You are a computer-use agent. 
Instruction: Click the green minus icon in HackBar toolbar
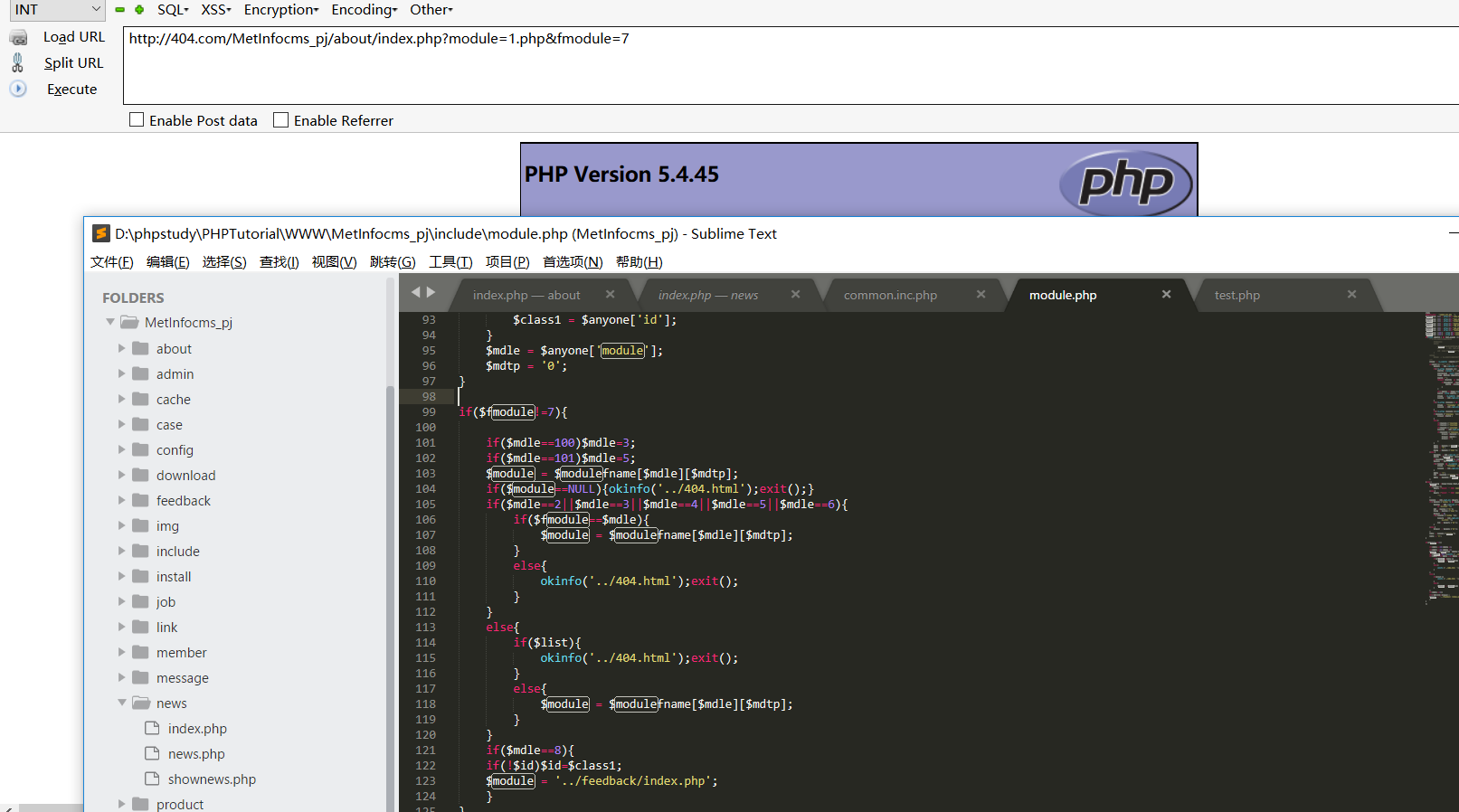(119, 10)
